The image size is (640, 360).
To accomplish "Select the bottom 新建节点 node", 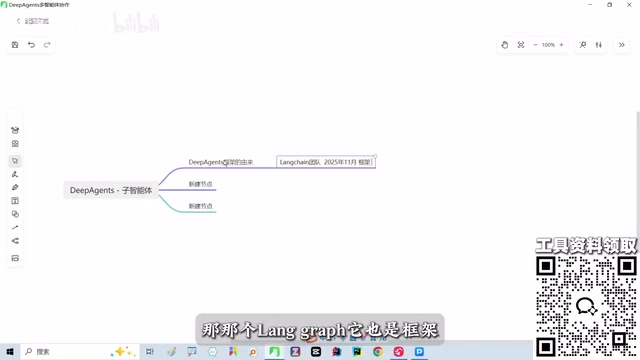I will pyautogui.click(x=200, y=206).
